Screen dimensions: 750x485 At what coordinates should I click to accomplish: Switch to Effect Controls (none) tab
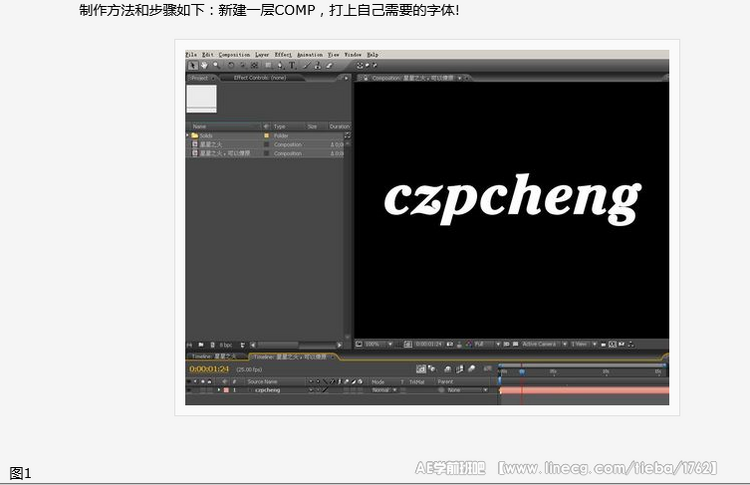(x=260, y=77)
